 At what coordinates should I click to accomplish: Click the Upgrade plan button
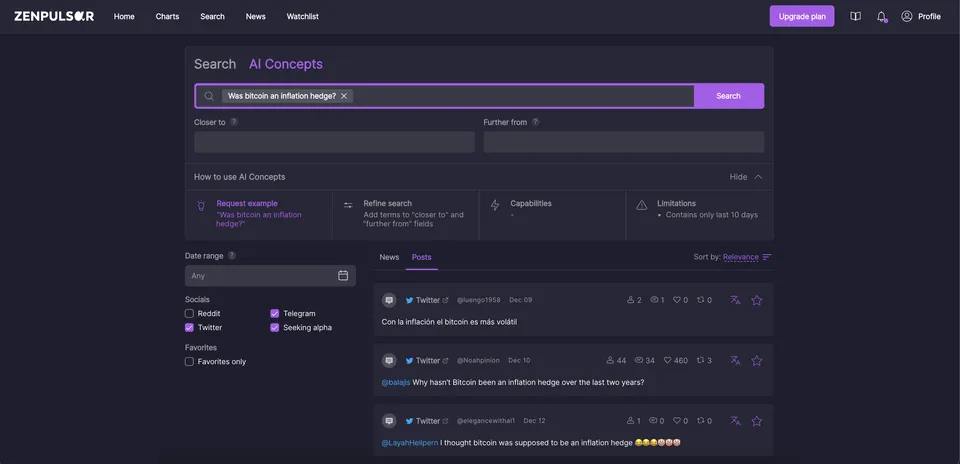tap(802, 17)
